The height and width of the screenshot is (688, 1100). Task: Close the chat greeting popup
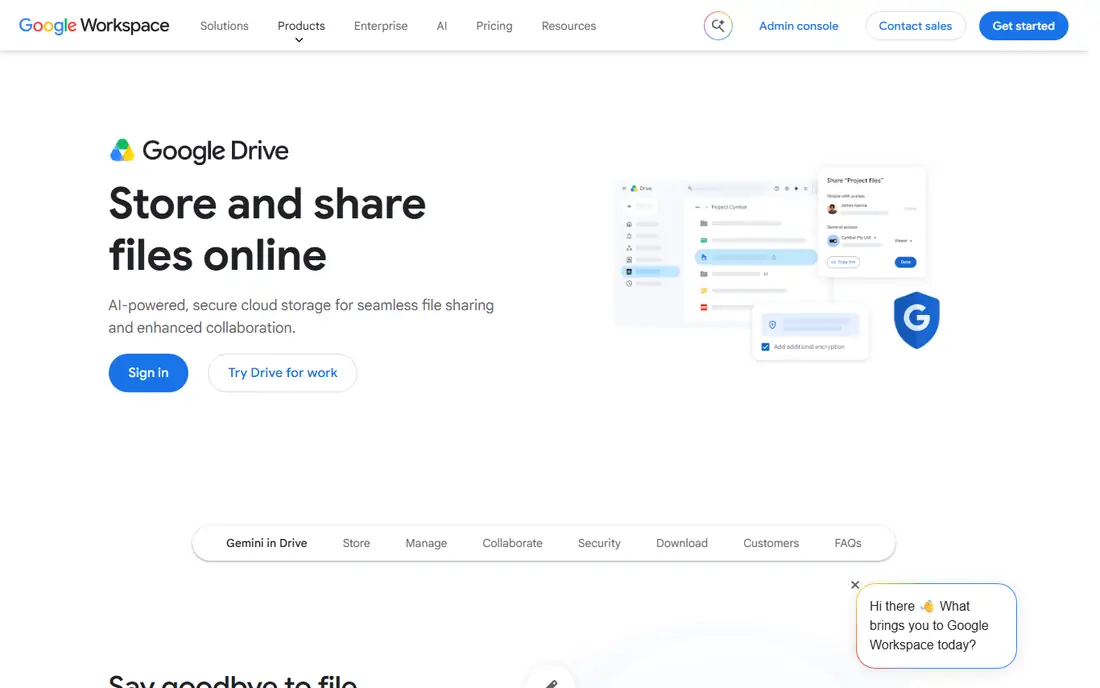(x=854, y=584)
